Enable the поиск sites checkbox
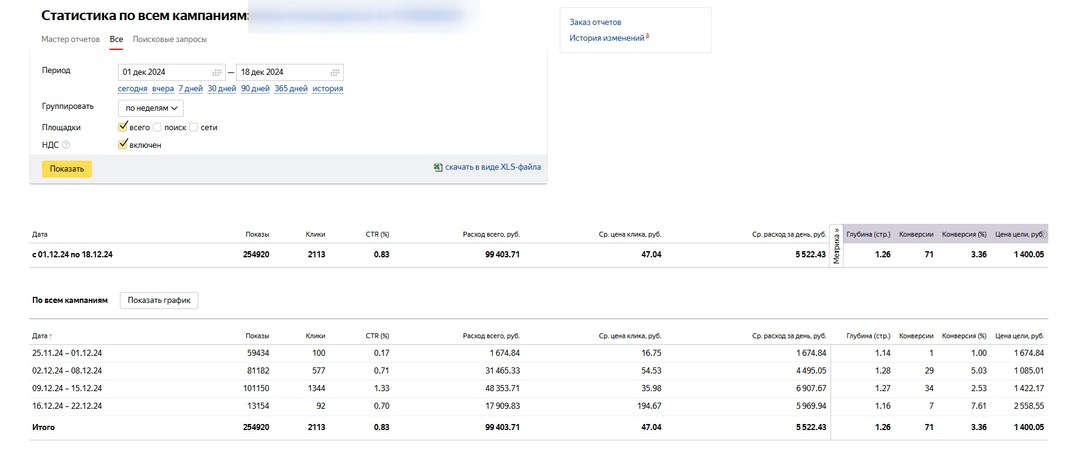1080x455 pixels. [157, 127]
